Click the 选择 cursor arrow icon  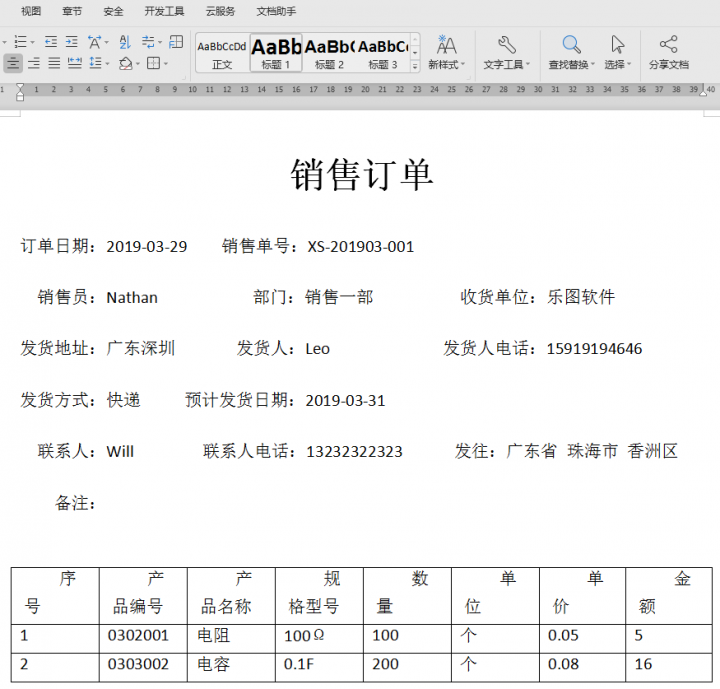click(x=618, y=45)
